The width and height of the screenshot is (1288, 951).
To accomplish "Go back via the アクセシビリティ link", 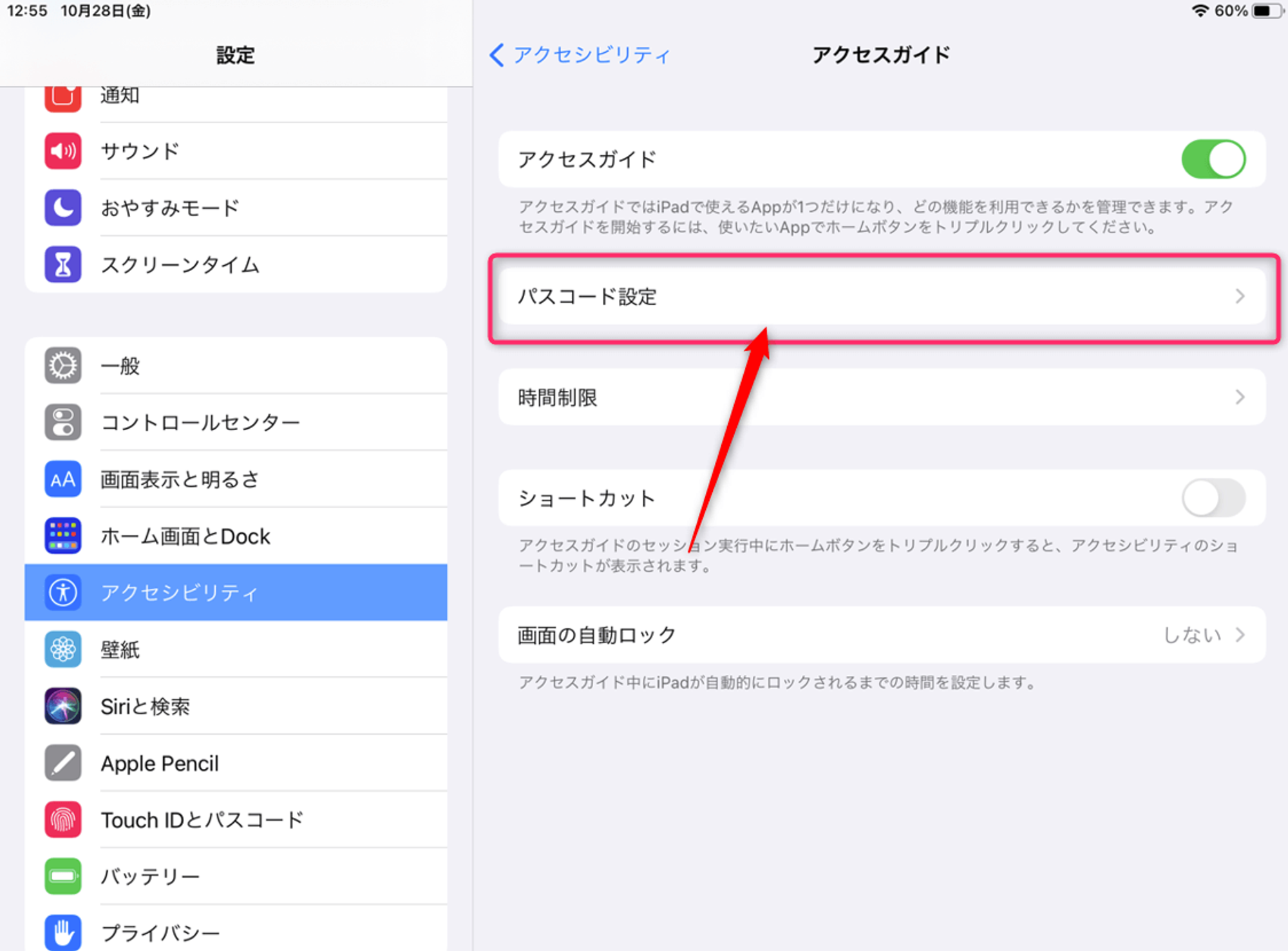I will click(x=591, y=55).
